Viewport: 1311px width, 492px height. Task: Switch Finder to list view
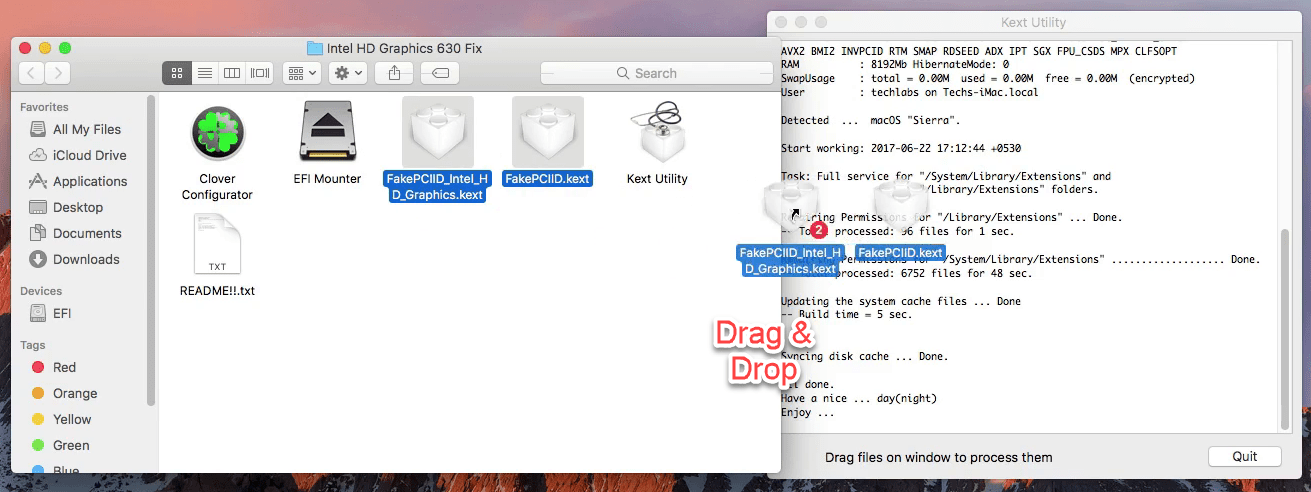[205, 73]
